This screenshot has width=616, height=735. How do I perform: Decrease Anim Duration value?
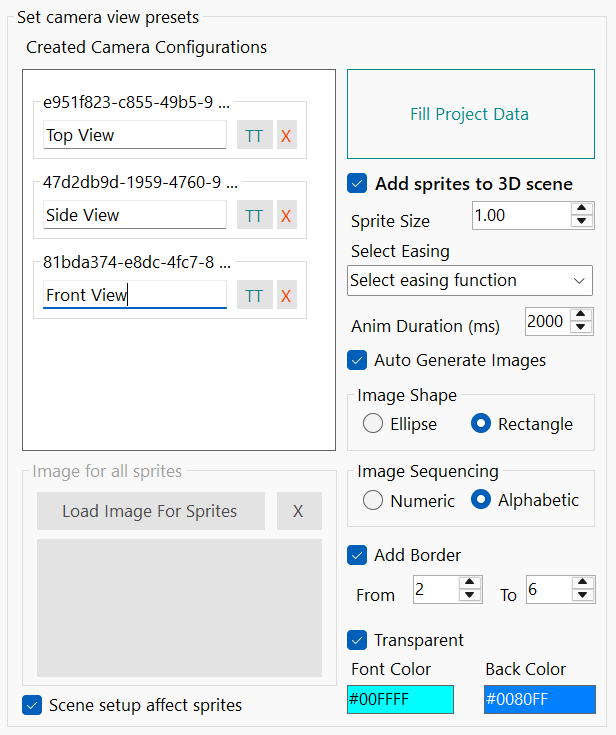click(581, 327)
